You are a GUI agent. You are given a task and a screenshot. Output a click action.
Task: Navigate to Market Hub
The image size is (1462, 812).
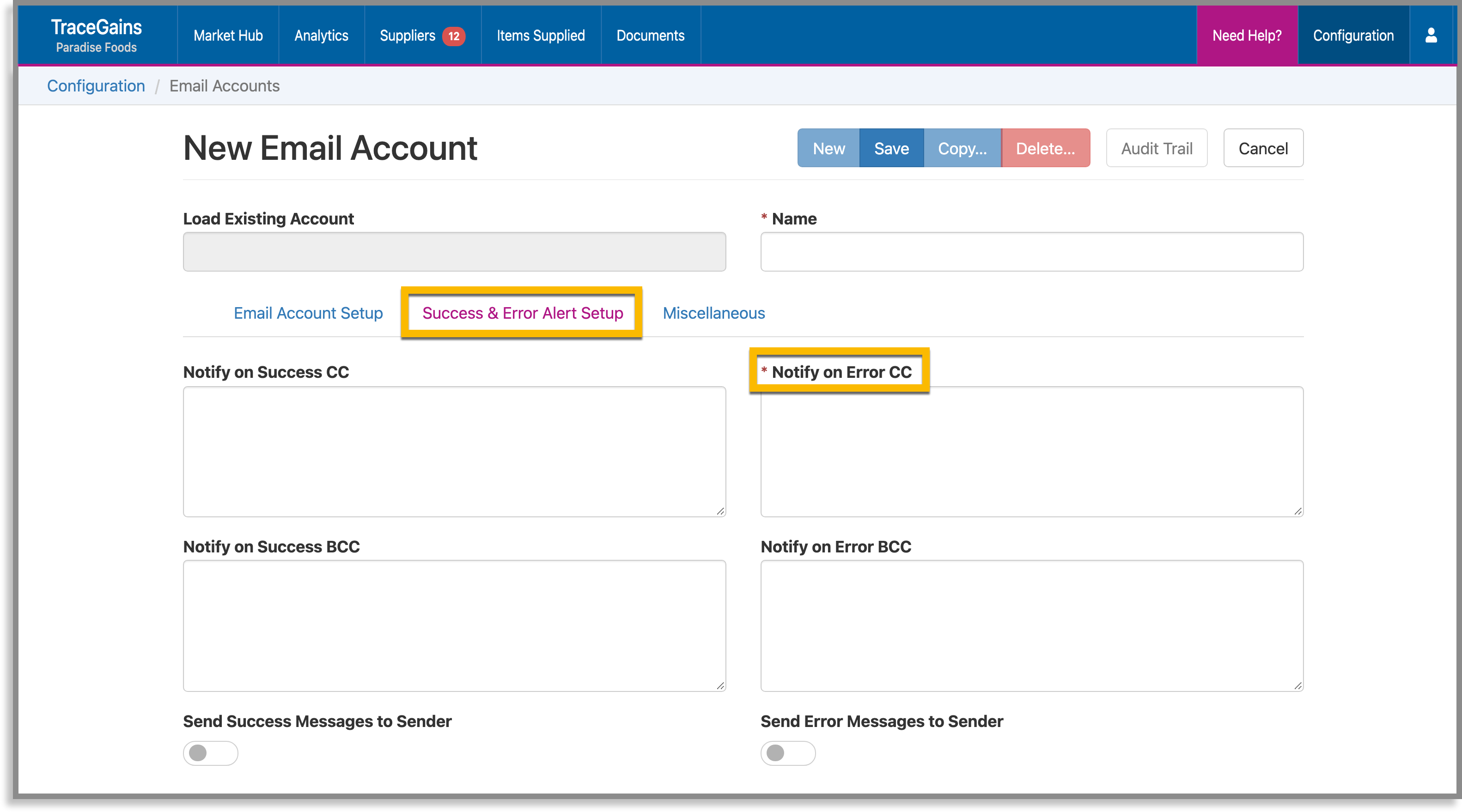click(228, 35)
